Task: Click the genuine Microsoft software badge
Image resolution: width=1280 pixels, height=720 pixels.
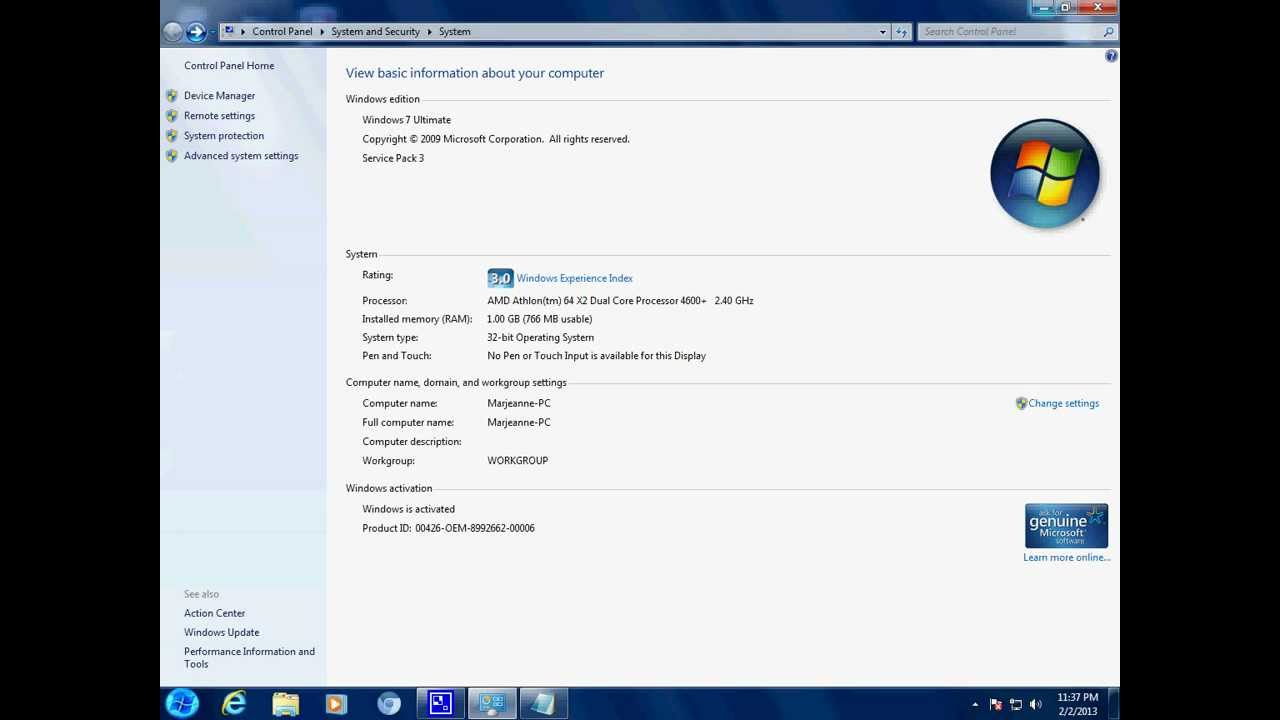Action: 1066,526
